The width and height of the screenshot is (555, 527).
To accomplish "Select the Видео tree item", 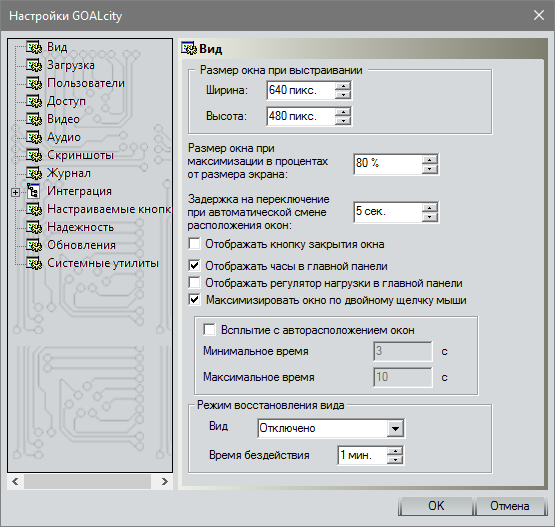I will pos(63,119).
